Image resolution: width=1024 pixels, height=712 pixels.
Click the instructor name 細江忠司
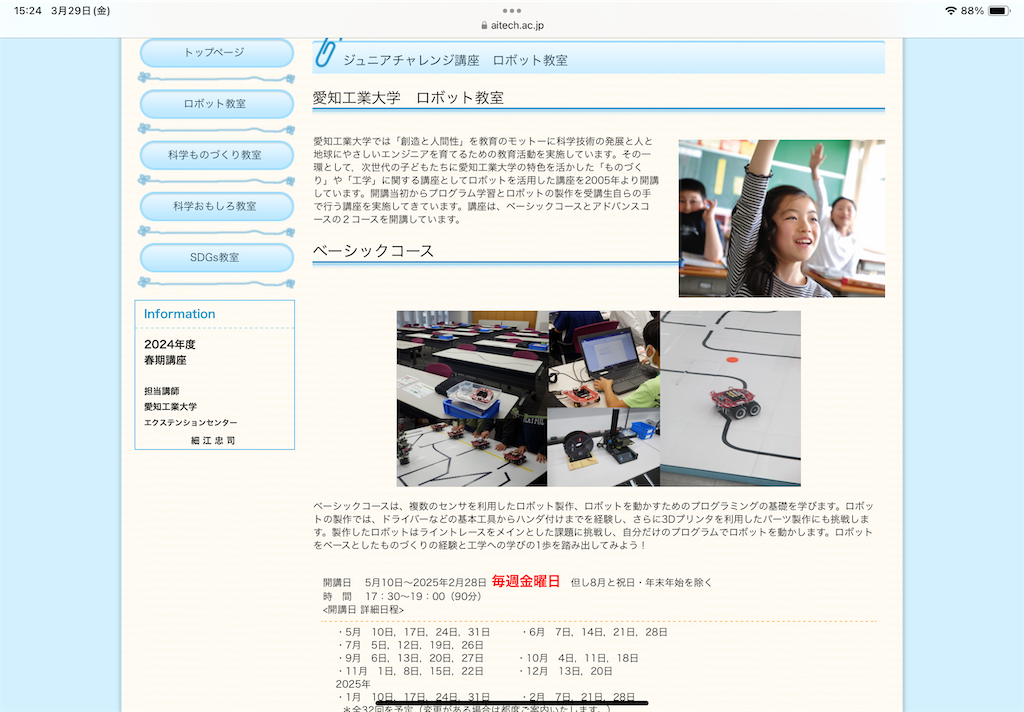click(x=213, y=441)
